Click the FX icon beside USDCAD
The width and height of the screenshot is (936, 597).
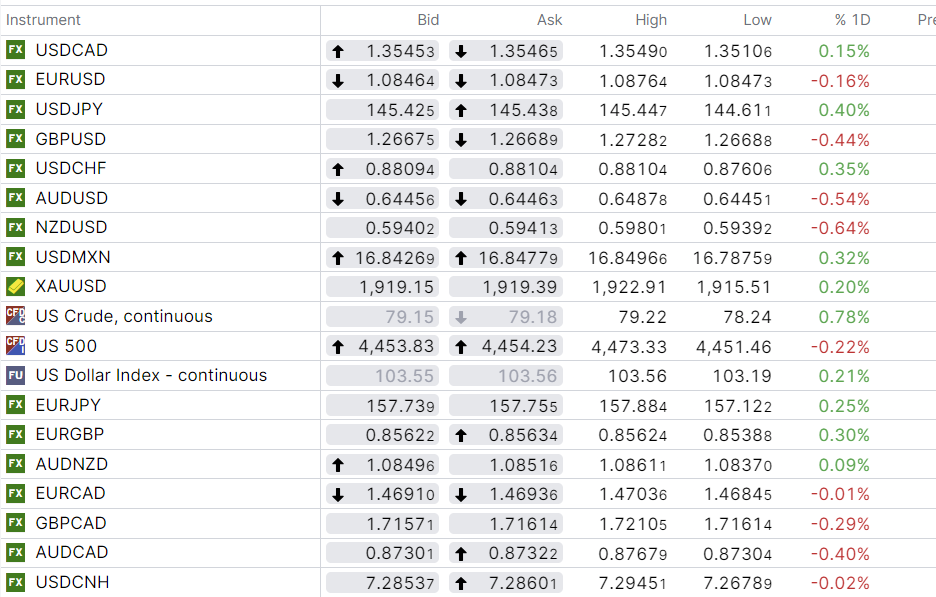point(15,50)
